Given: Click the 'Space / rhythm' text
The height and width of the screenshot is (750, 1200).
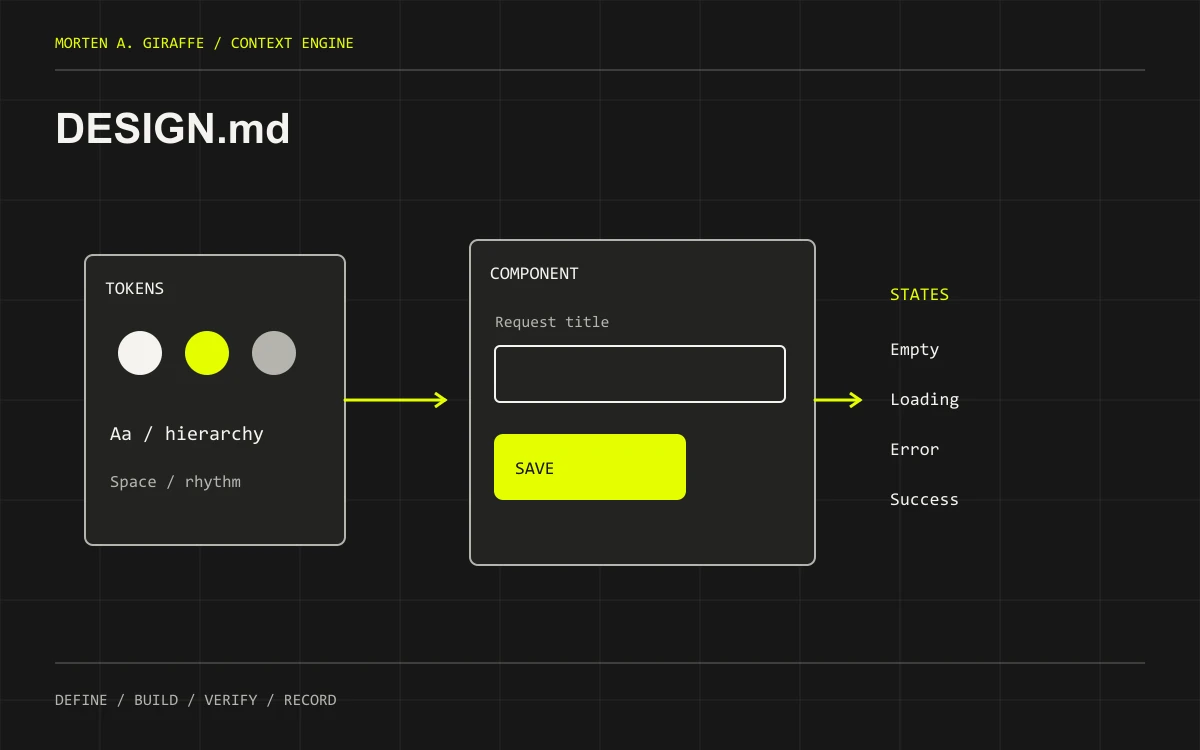Looking at the screenshot, I should (x=176, y=482).
